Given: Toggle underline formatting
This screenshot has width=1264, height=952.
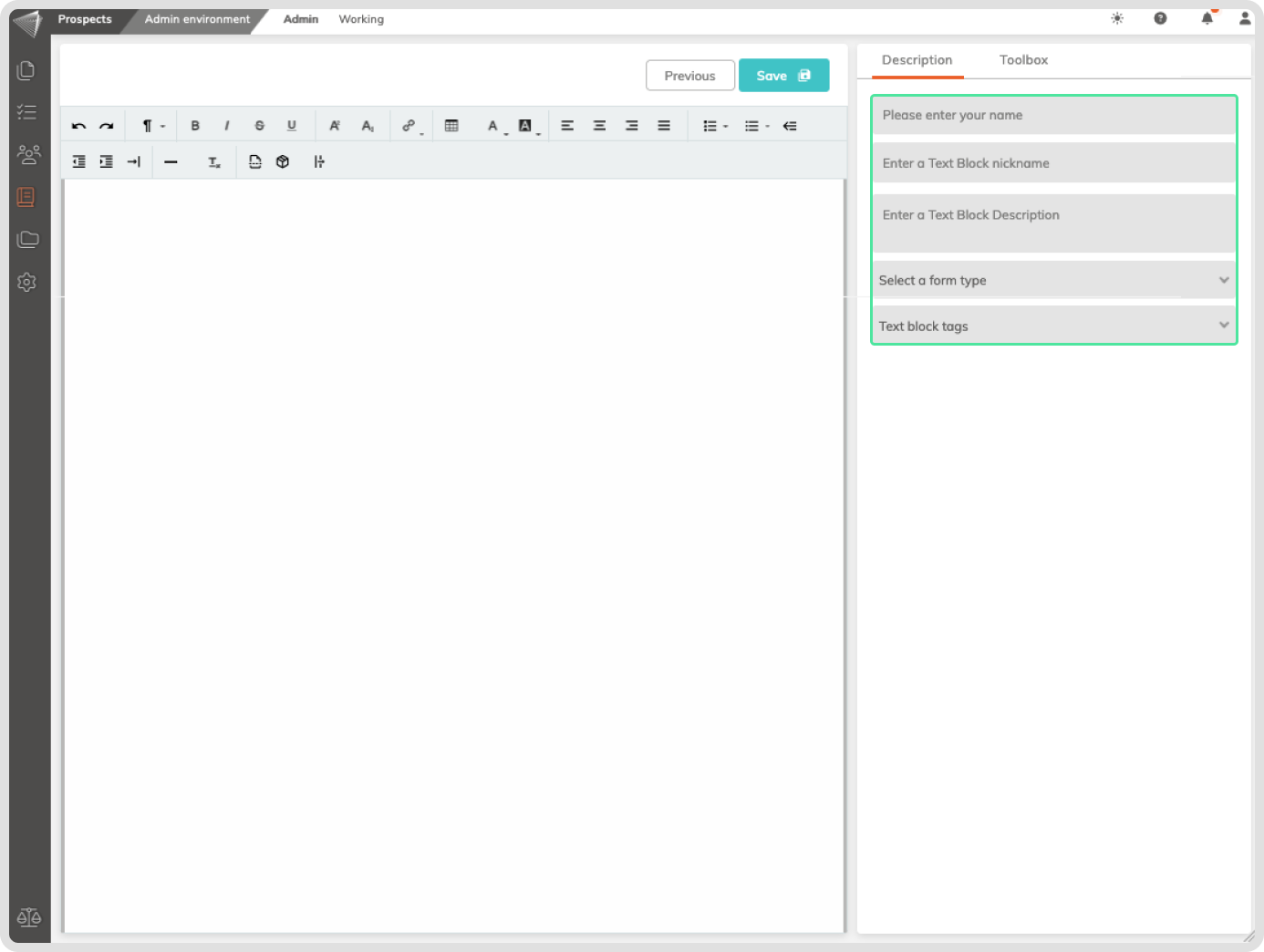Looking at the screenshot, I should point(292,126).
